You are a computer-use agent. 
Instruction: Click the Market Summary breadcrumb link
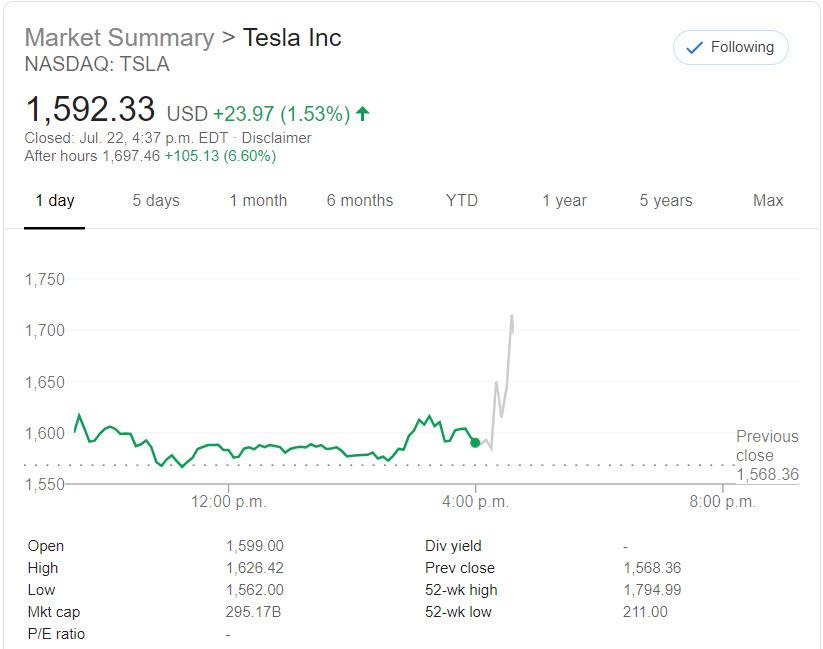119,38
